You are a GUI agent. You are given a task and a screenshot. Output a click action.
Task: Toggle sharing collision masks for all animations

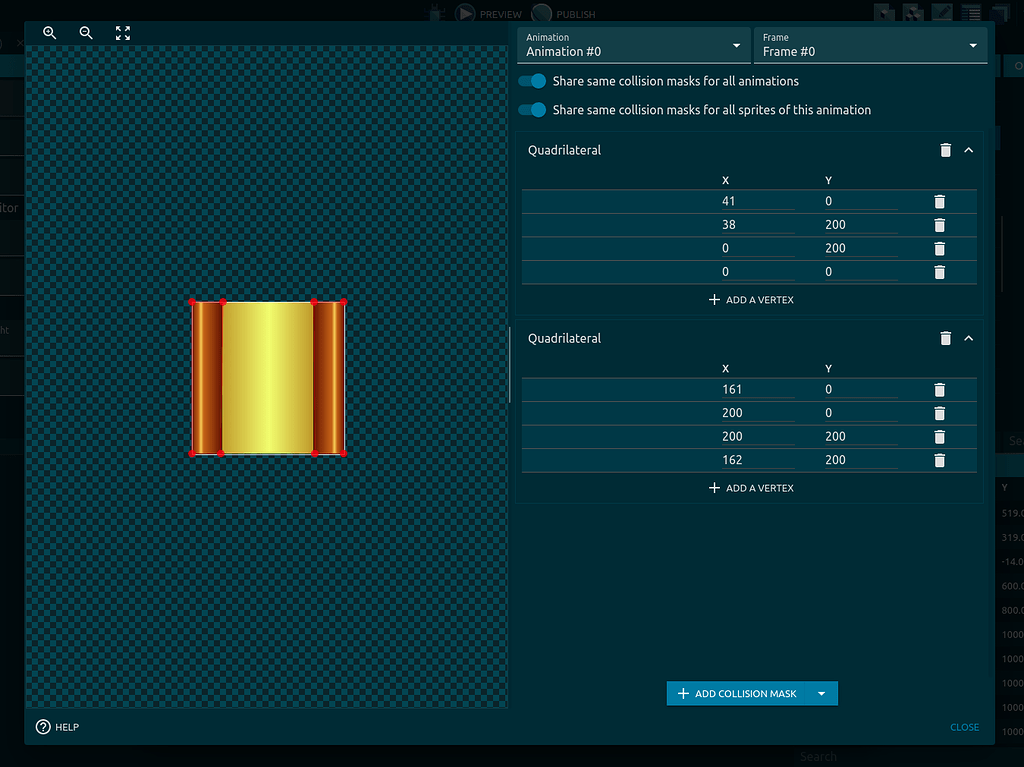532,81
